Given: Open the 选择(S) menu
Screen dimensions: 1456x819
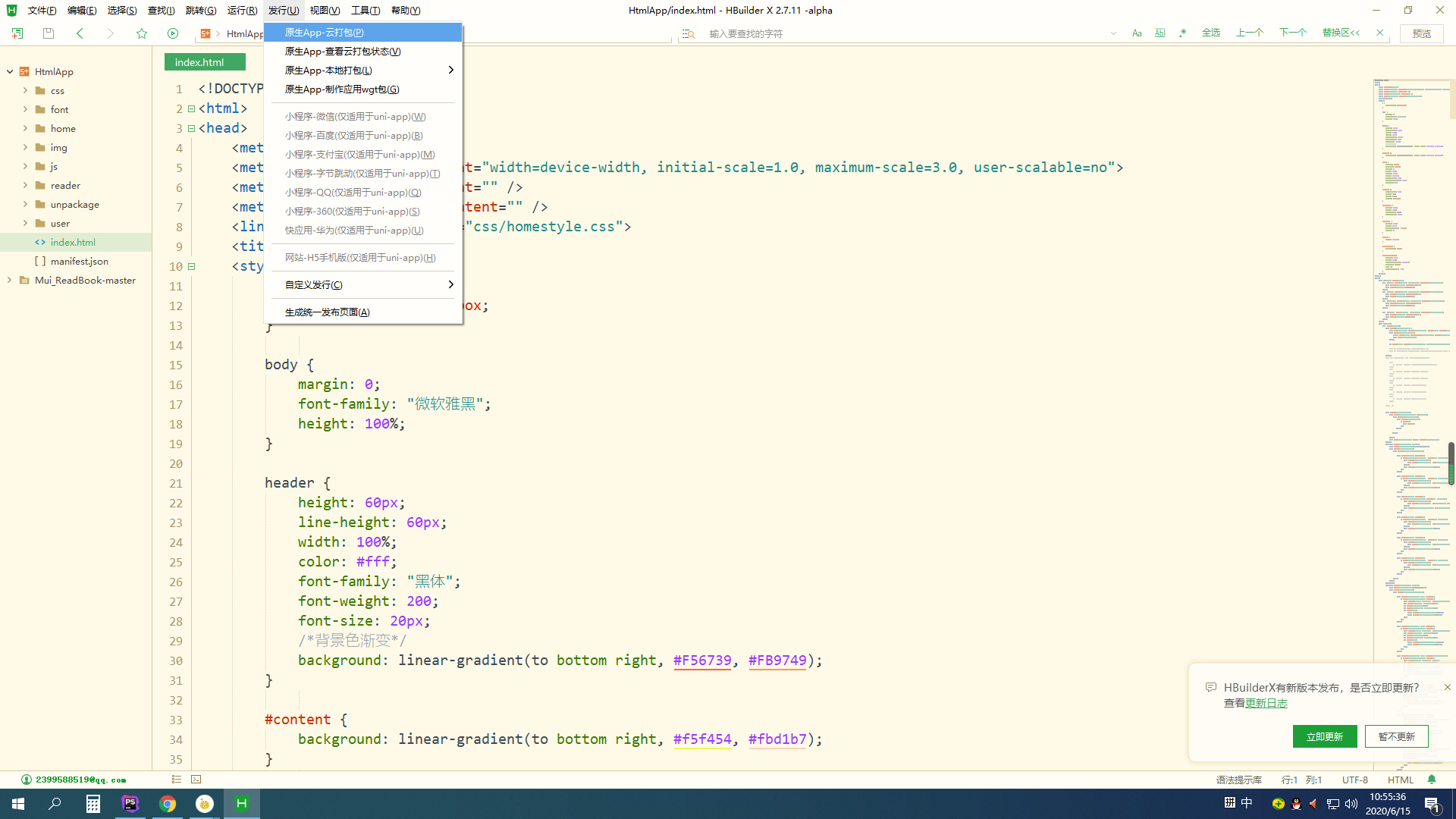Looking at the screenshot, I should [122, 11].
